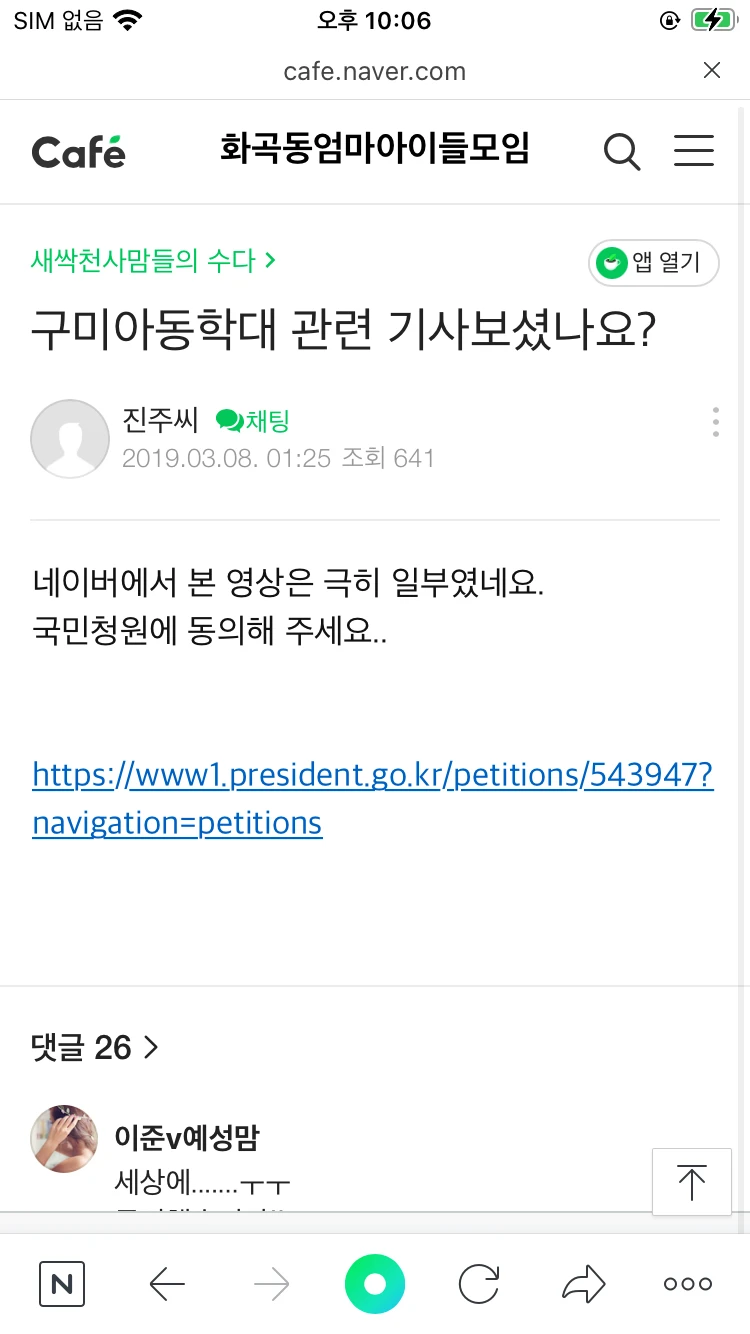Tap the cafe.naver.com address bar
Viewport: 750px width, 1334px height.
(374, 71)
